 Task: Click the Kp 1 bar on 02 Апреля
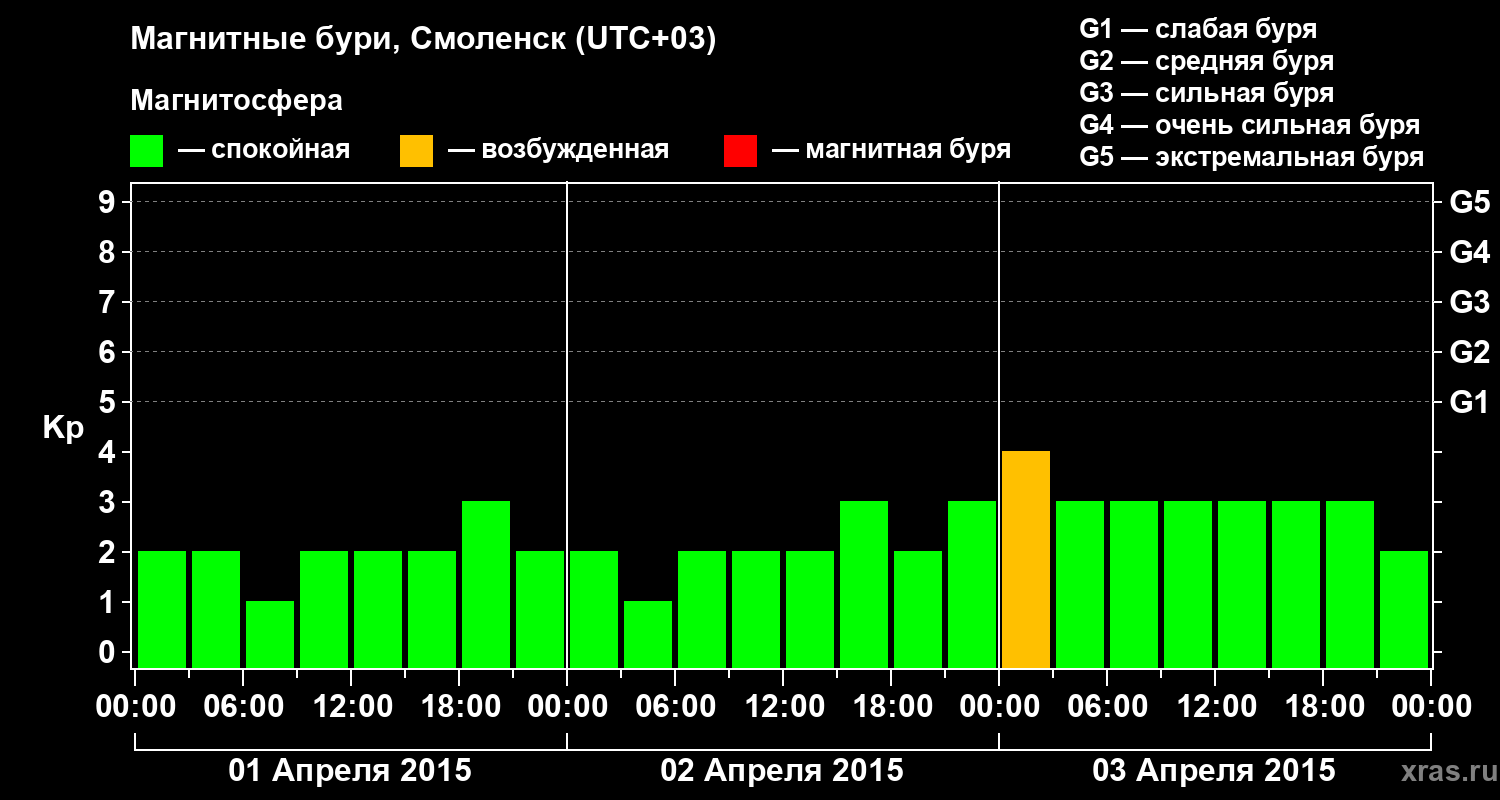(648, 634)
